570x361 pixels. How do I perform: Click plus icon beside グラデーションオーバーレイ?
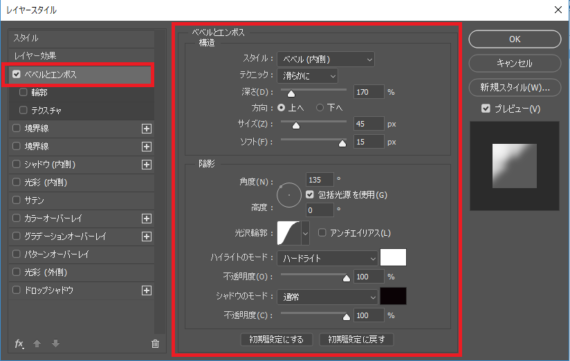[146, 237]
